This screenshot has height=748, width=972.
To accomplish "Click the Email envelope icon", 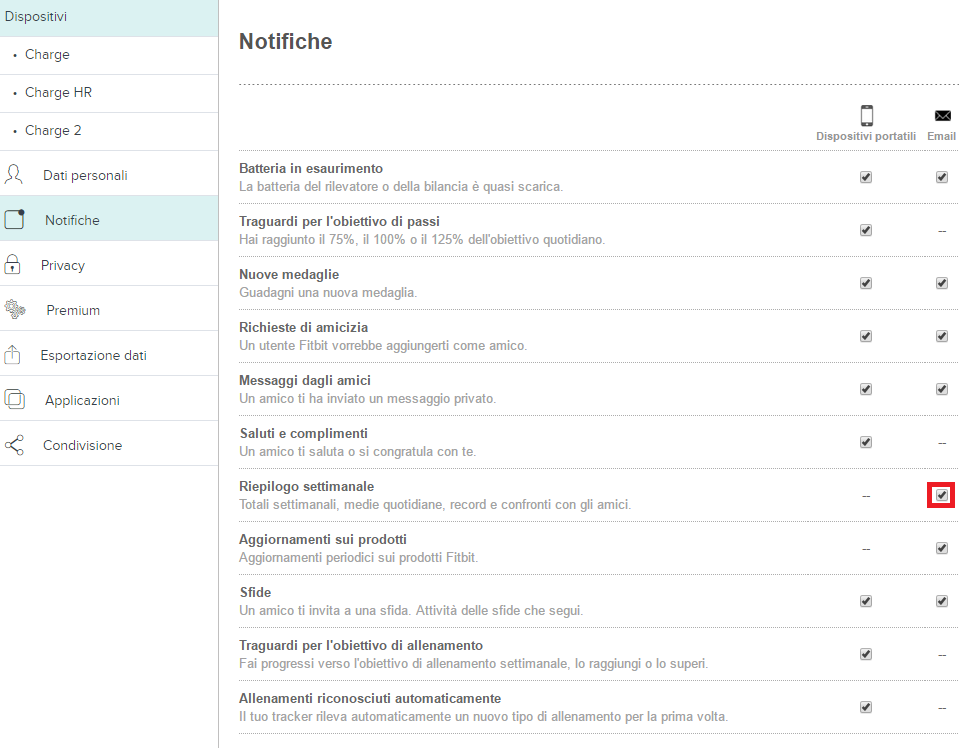I will [942, 115].
